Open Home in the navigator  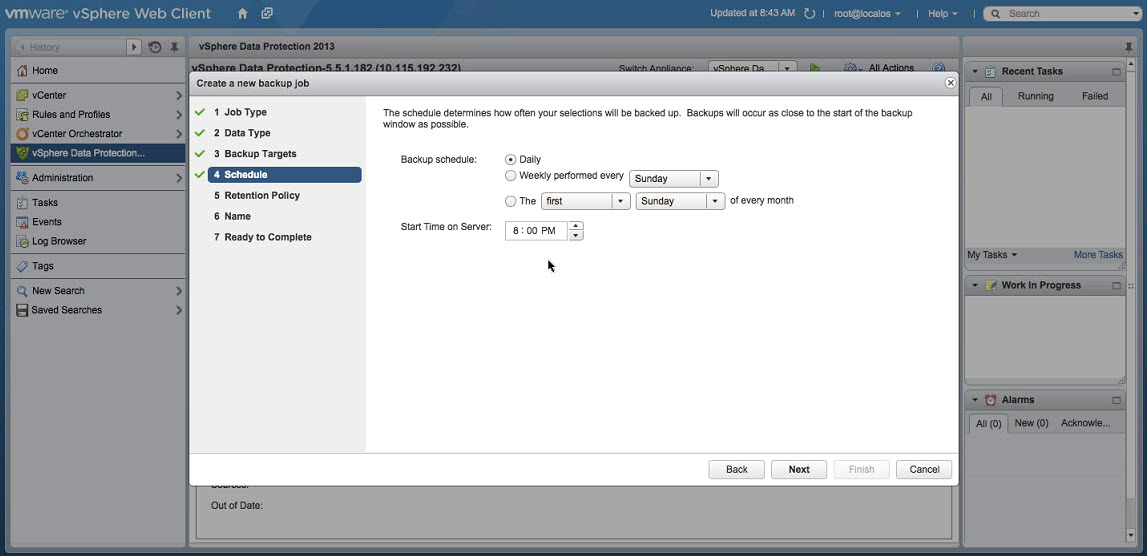(45, 70)
